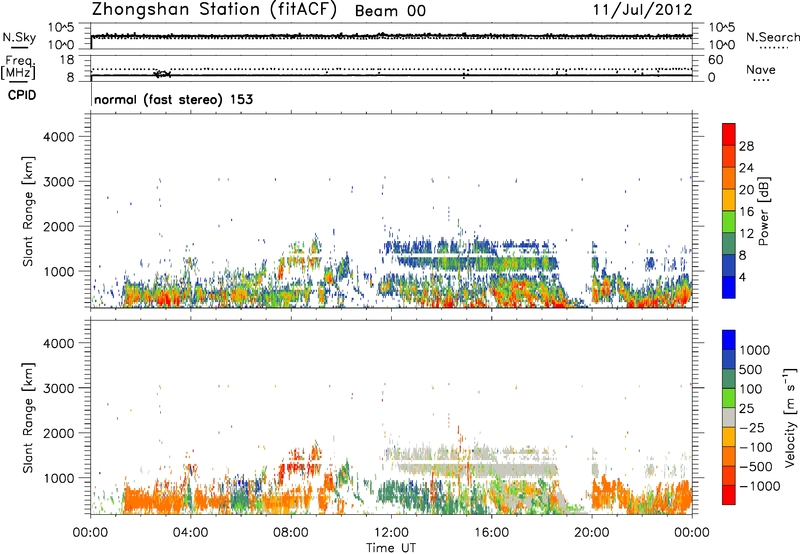The image size is (800, 554).
Task: Click the '12:00' time tick label
Action: click(x=391, y=533)
